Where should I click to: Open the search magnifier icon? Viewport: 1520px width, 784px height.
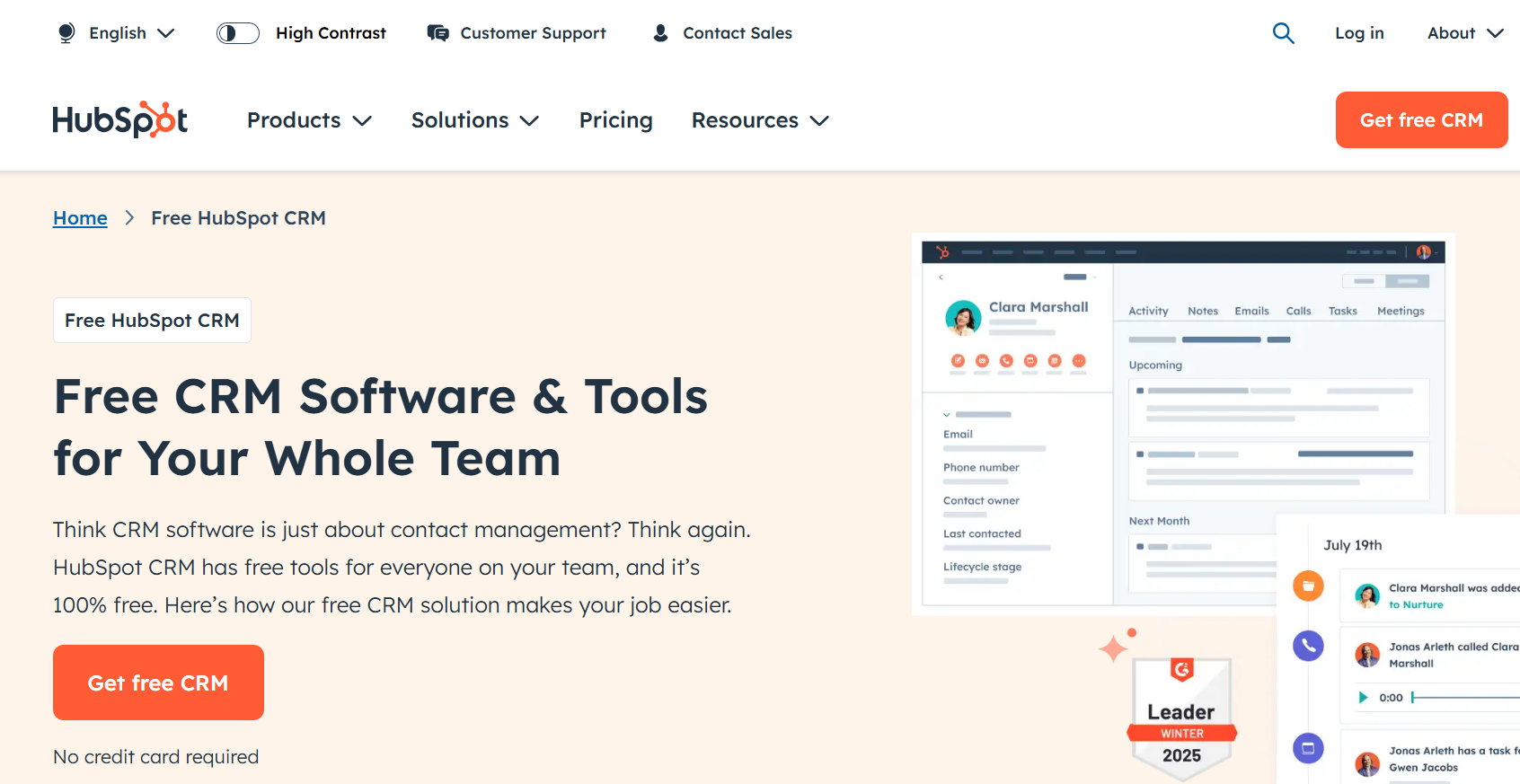click(1284, 33)
